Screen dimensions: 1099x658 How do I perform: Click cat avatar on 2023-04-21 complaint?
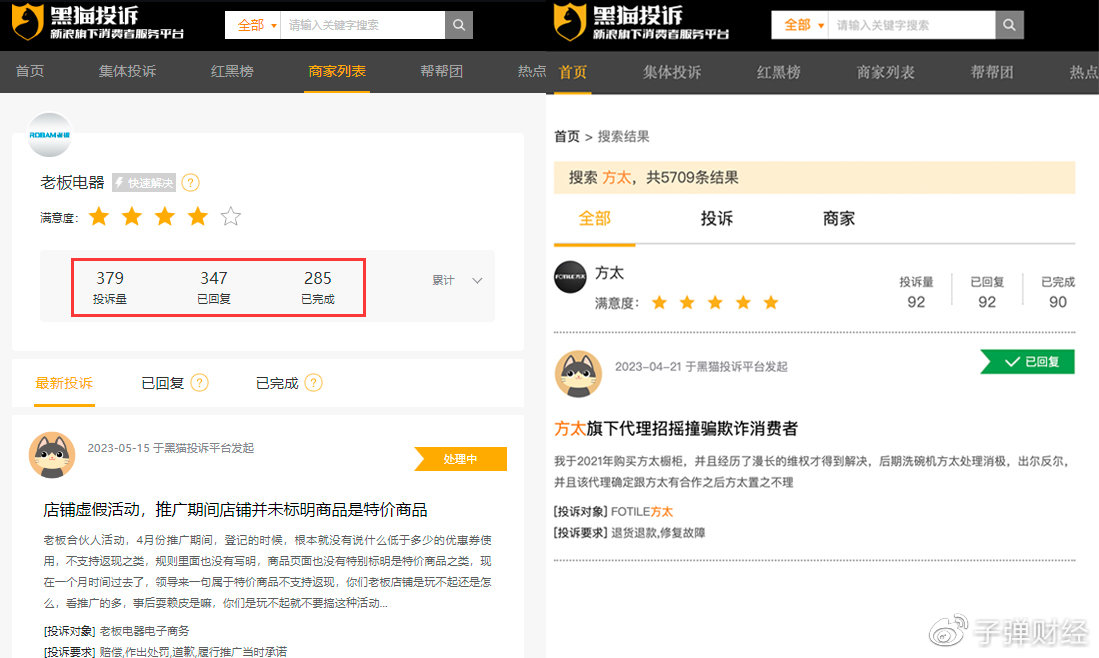(578, 374)
